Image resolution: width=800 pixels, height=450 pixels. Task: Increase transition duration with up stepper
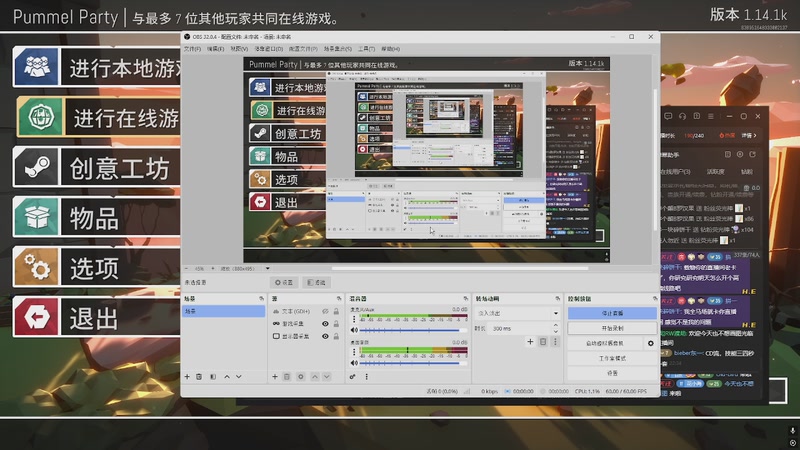pyautogui.click(x=556, y=326)
